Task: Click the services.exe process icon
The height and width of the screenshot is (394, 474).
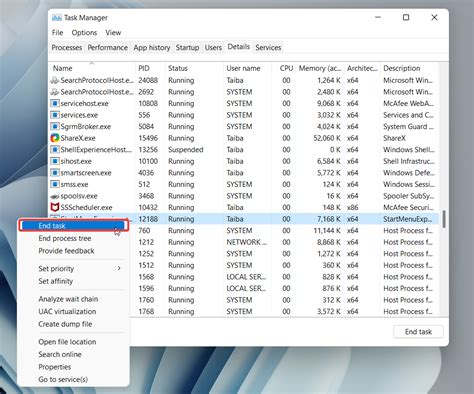Action: coord(55,115)
